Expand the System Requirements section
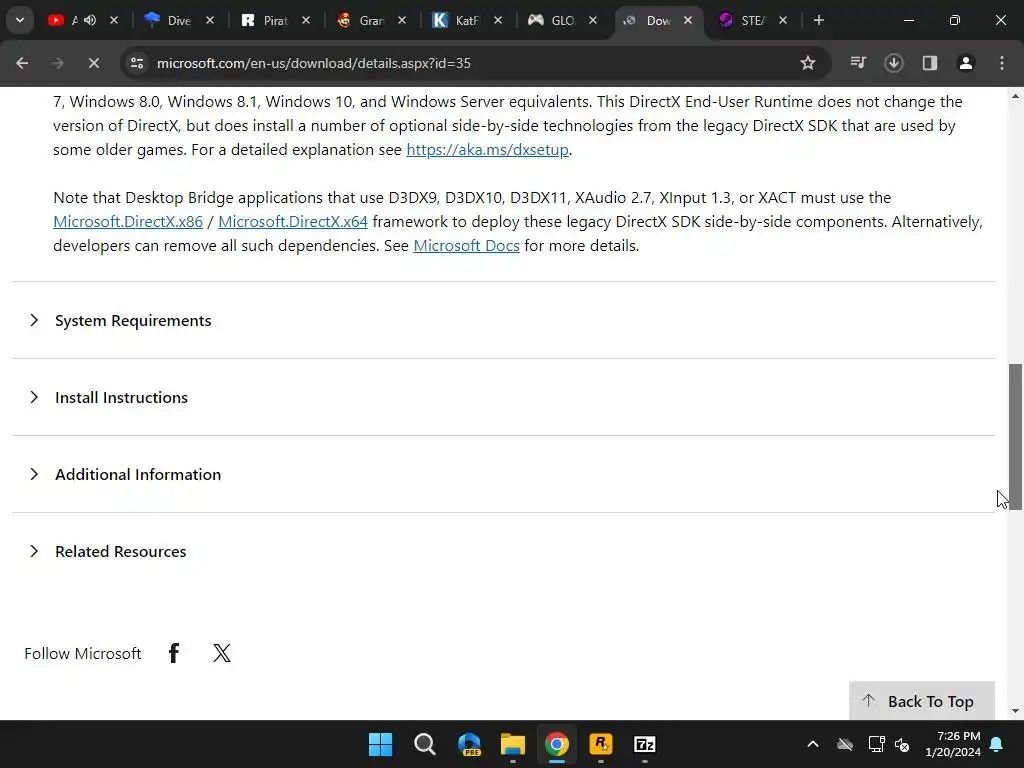Image resolution: width=1024 pixels, height=768 pixels. click(504, 321)
